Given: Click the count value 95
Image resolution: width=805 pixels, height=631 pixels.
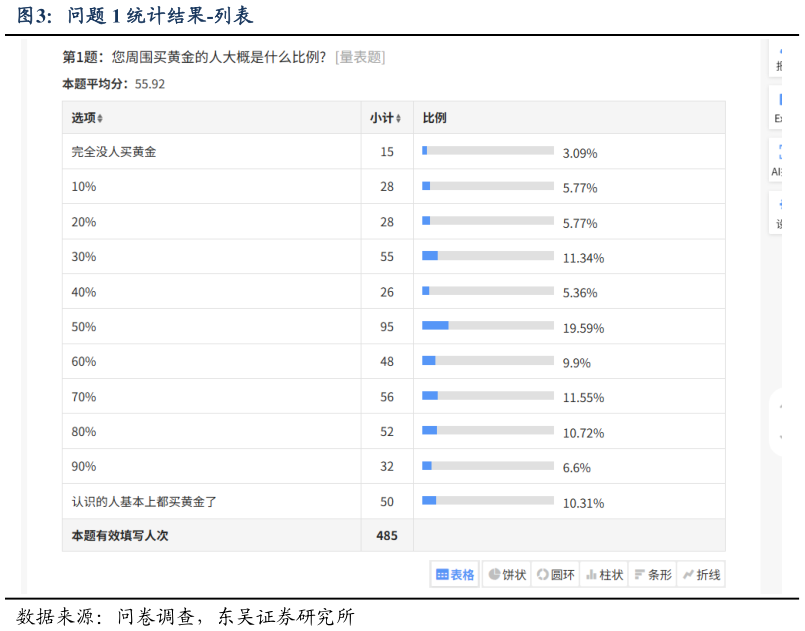Looking at the screenshot, I should pyautogui.click(x=387, y=327).
